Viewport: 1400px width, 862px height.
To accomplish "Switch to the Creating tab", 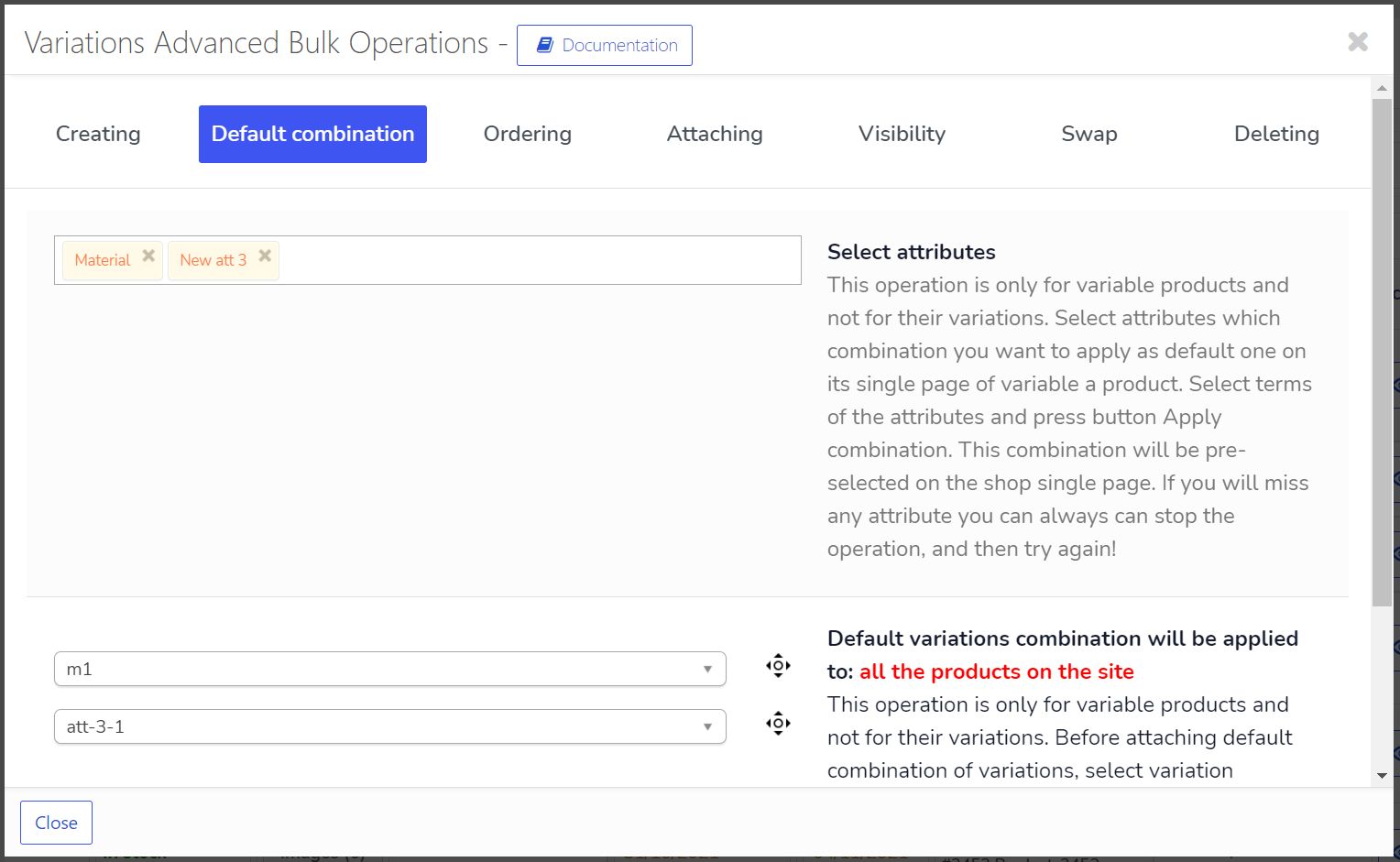I will pos(98,134).
